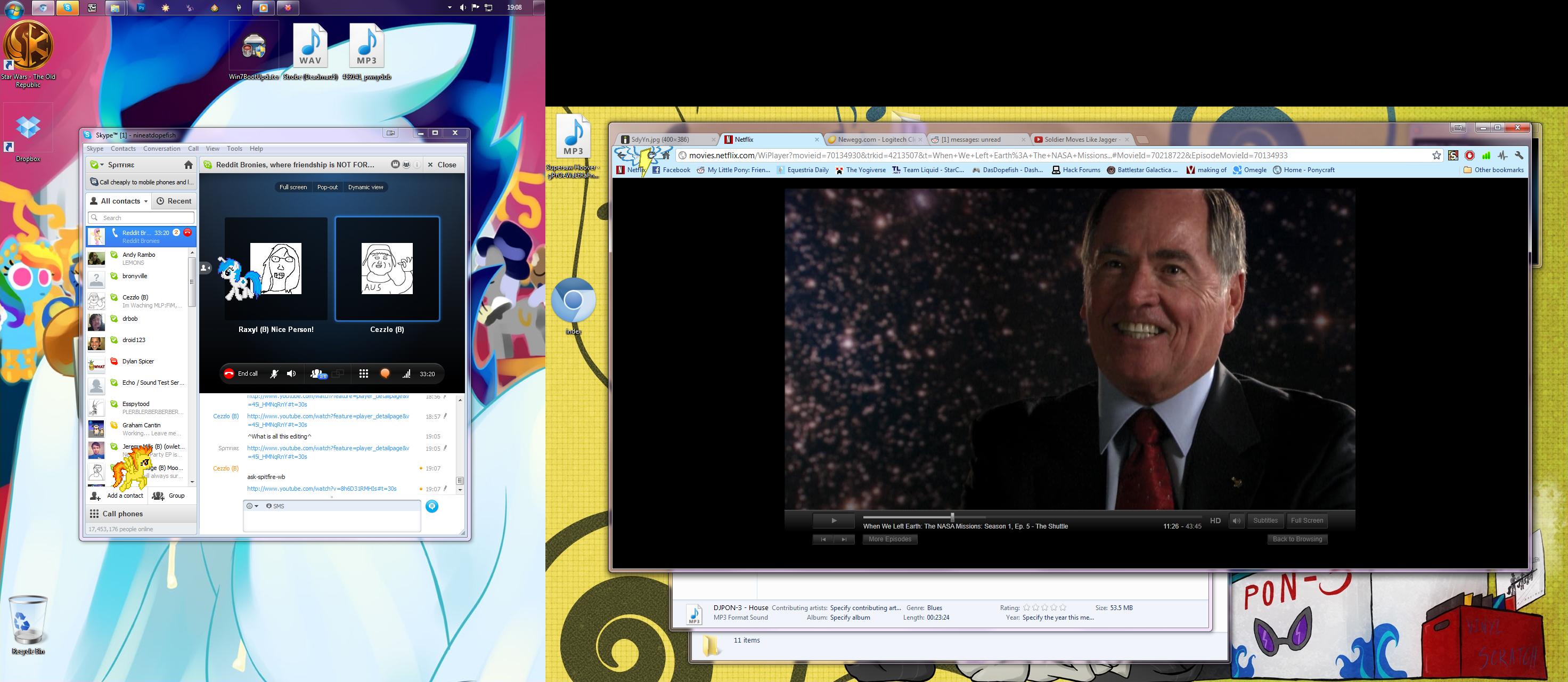Click the round send button beside message box

pyautogui.click(x=431, y=506)
